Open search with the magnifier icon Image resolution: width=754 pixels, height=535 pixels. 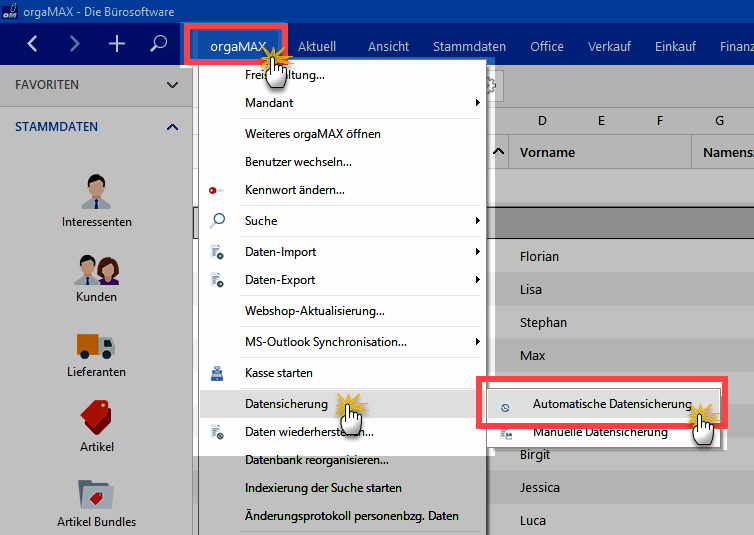158,44
